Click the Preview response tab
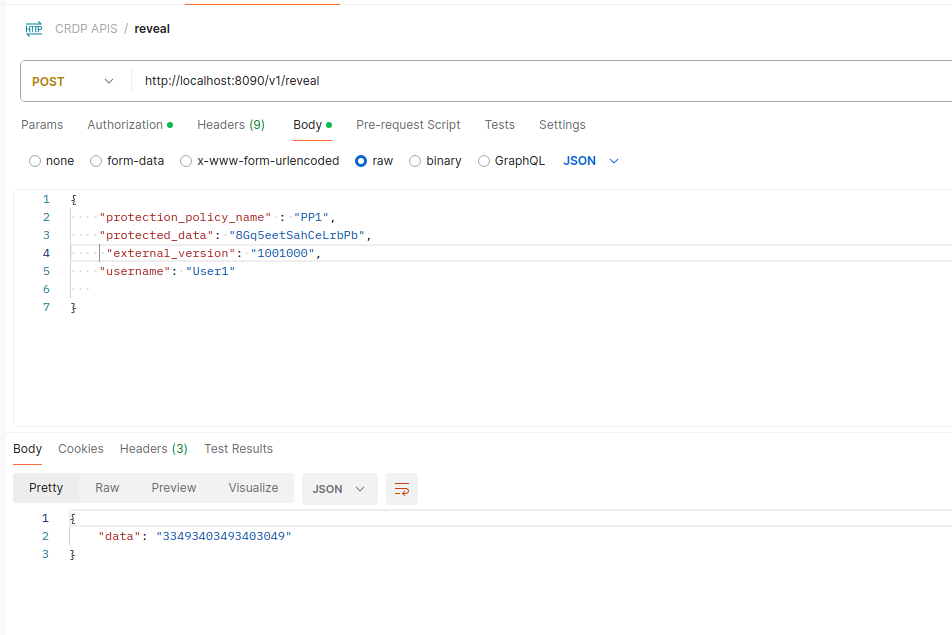952x635 pixels. click(x=173, y=487)
